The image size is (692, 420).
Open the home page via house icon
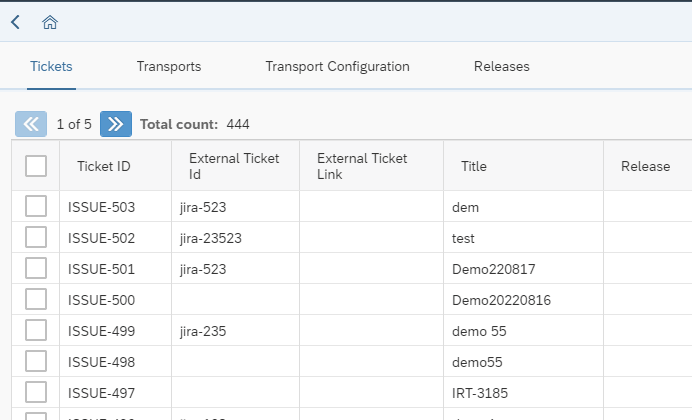coord(50,22)
